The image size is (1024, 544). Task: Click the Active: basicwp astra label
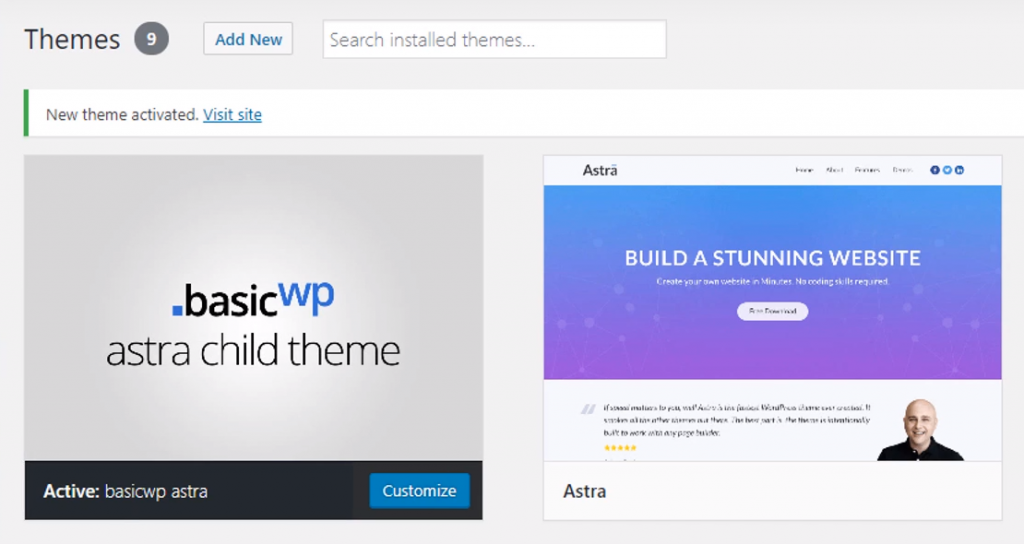point(125,491)
